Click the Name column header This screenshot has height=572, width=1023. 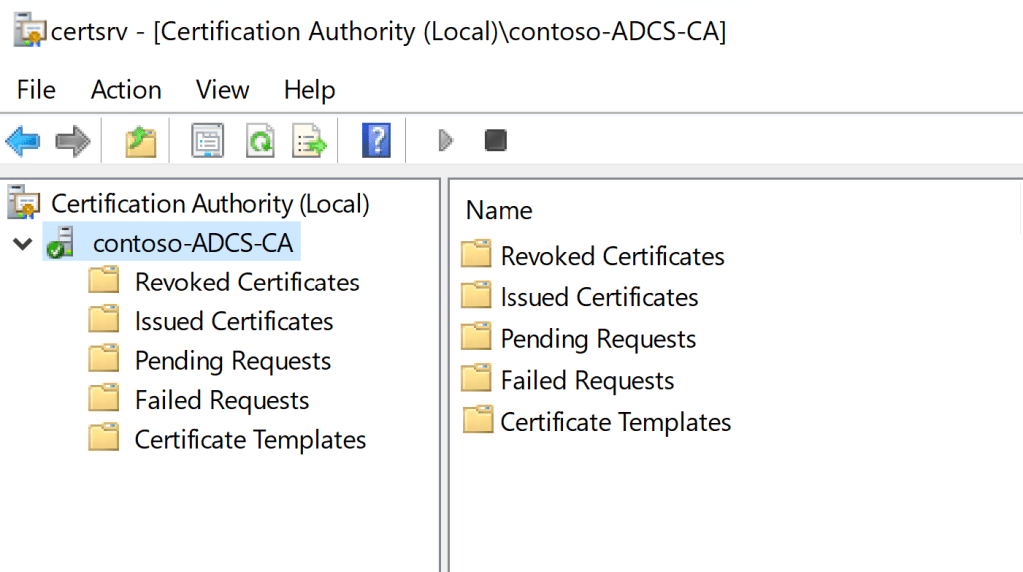point(499,211)
